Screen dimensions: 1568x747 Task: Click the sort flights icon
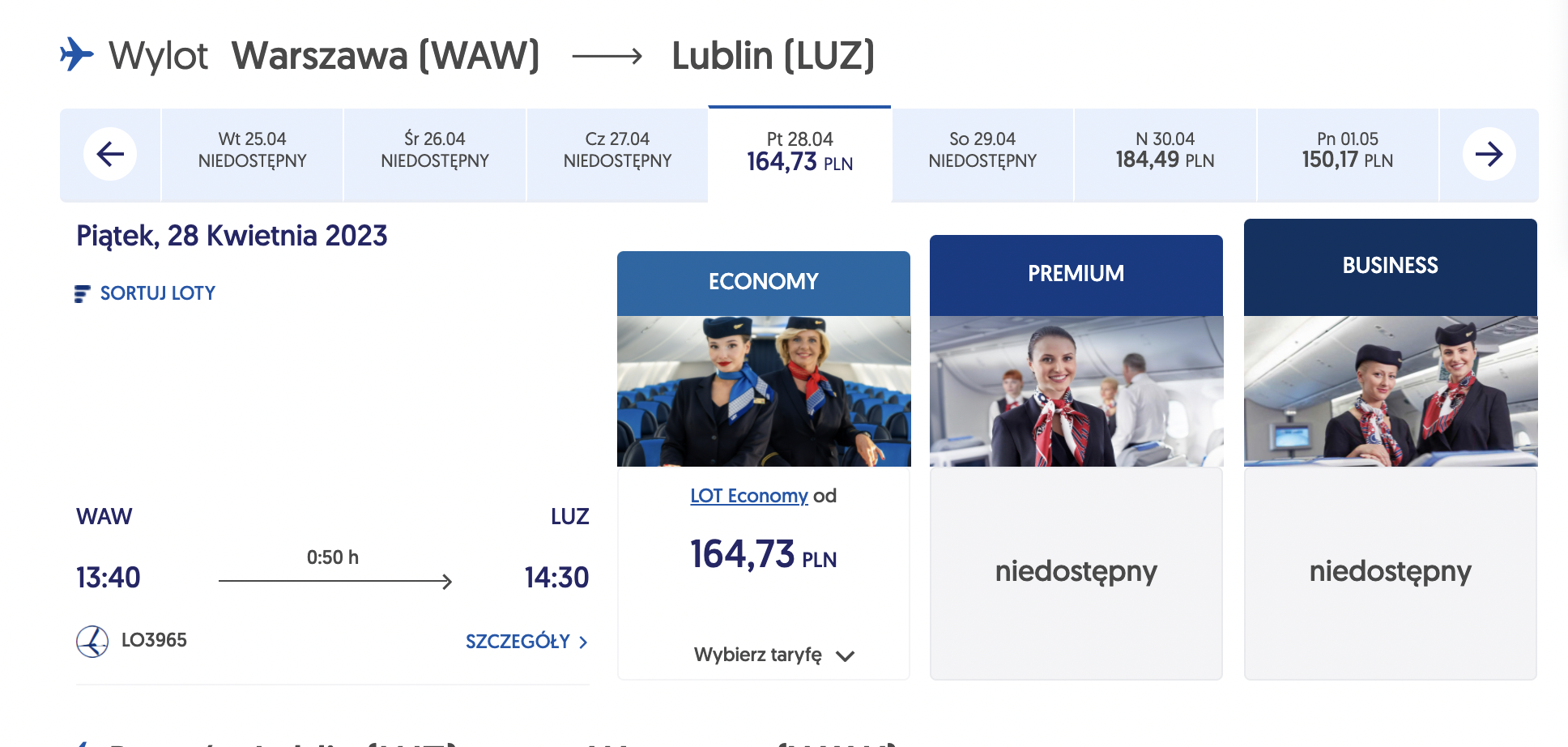[x=82, y=293]
